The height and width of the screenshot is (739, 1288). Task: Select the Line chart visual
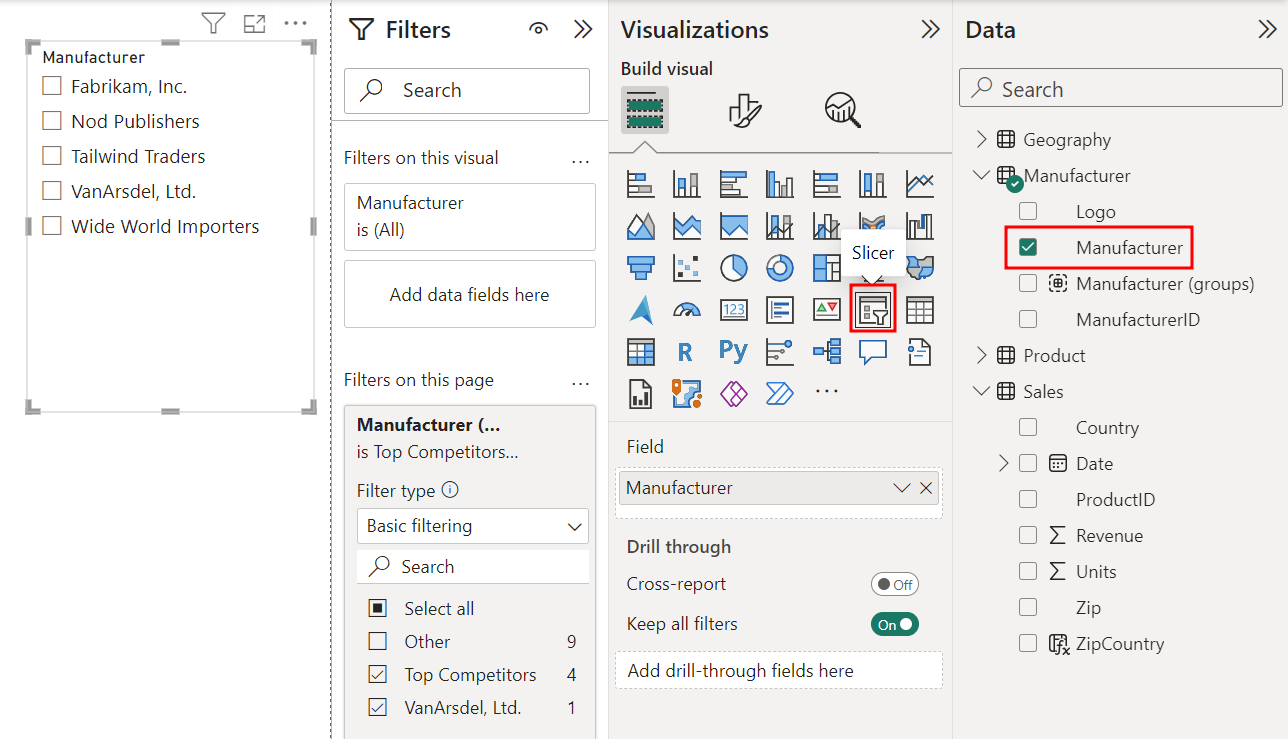coord(919,184)
